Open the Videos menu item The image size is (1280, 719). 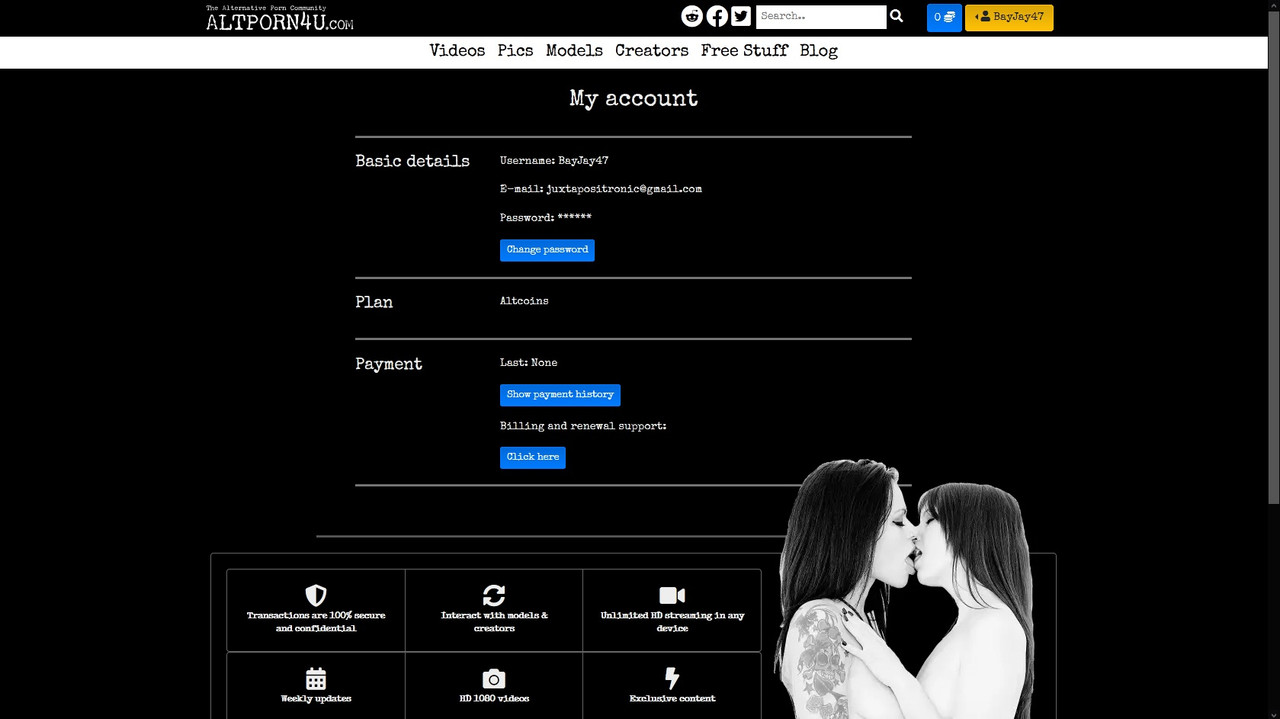457,51
